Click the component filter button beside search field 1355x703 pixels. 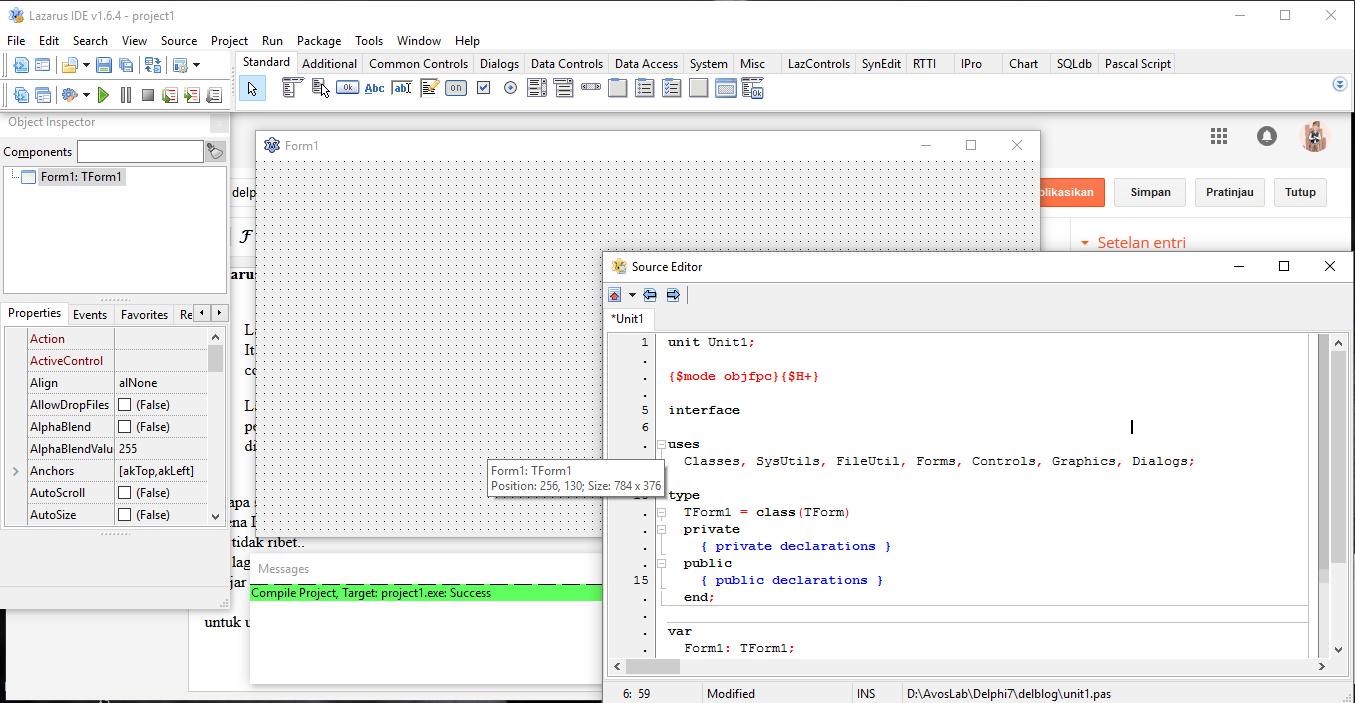point(215,151)
